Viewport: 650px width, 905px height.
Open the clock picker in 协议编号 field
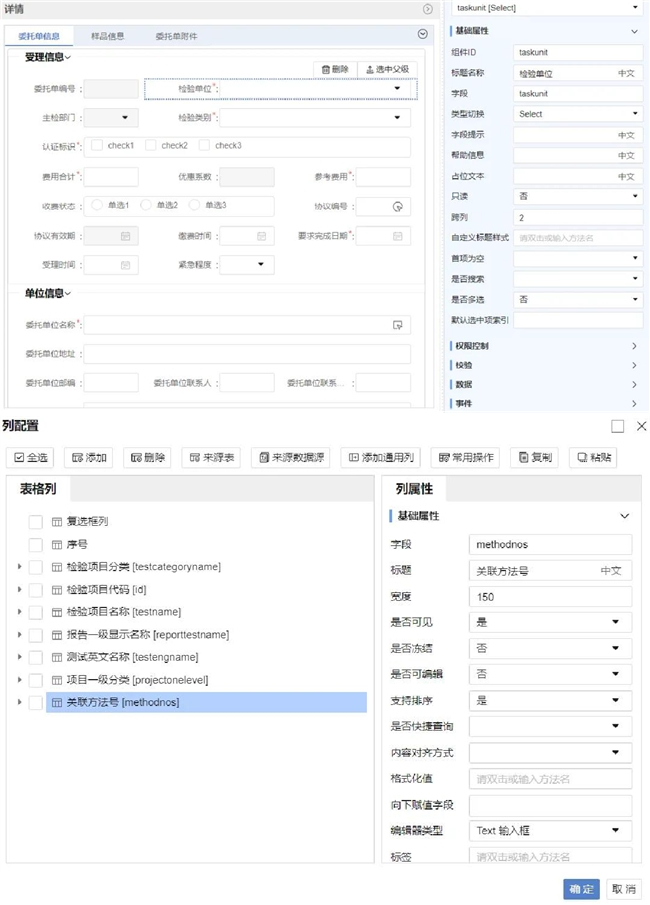[x=397, y=207]
